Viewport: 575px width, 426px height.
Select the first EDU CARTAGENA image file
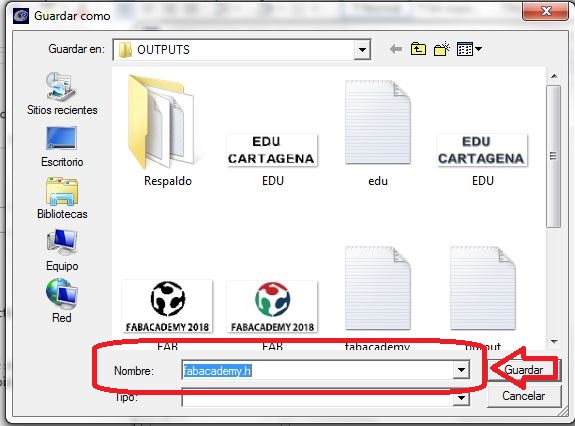pos(272,160)
